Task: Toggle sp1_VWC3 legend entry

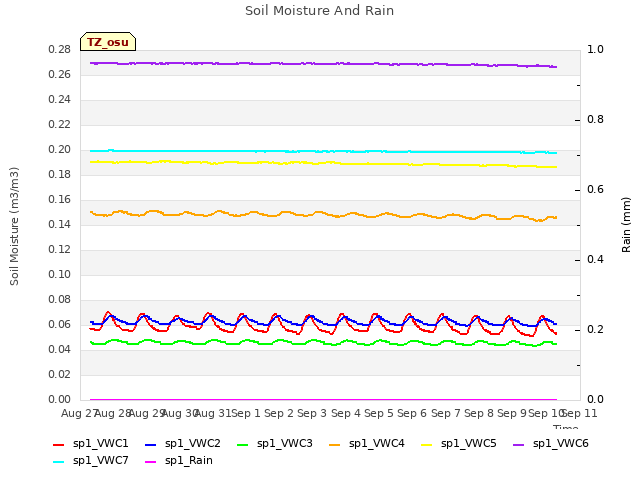Action: pyautogui.click(x=275, y=443)
